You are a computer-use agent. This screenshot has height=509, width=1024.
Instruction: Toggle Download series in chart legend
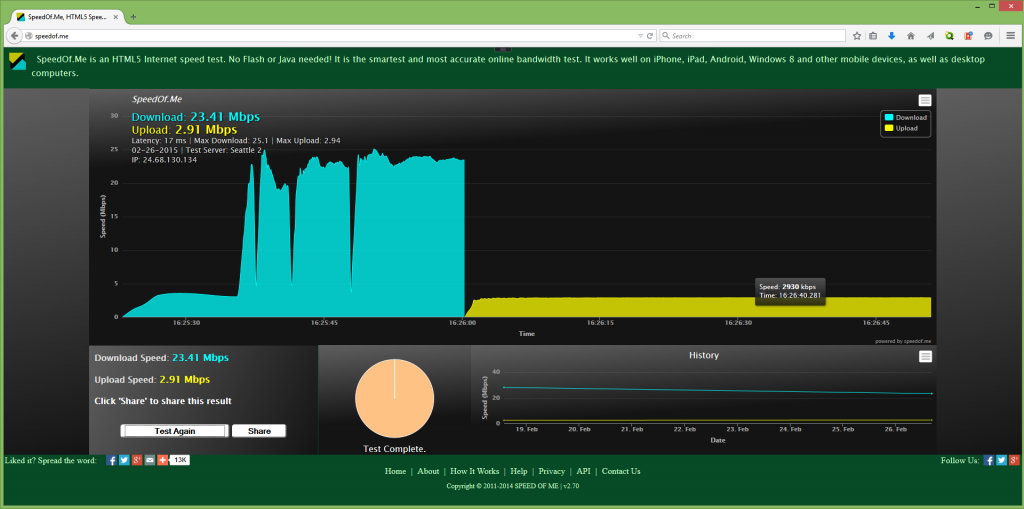[906, 118]
